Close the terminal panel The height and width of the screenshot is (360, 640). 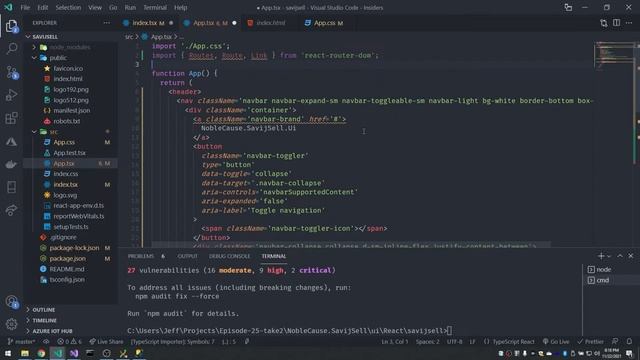[x=631, y=256]
